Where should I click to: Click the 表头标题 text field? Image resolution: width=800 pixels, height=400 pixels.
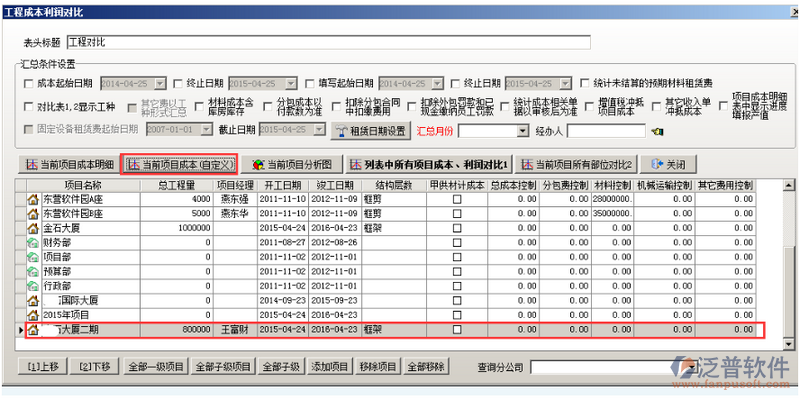pyautogui.click(x=328, y=43)
